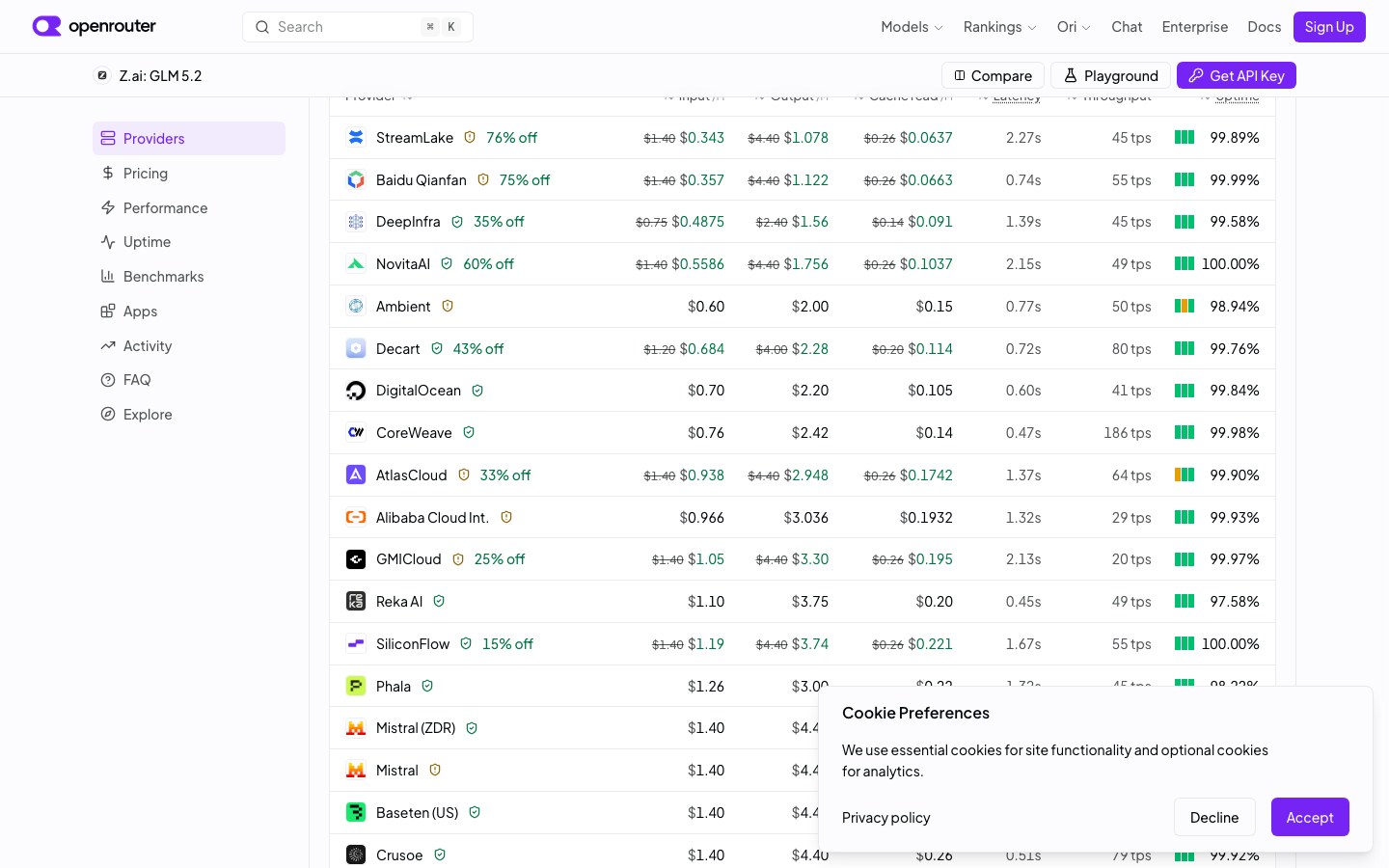Open Benchmarks in the sidebar
This screenshot has width=1389, height=868.
click(x=189, y=277)
